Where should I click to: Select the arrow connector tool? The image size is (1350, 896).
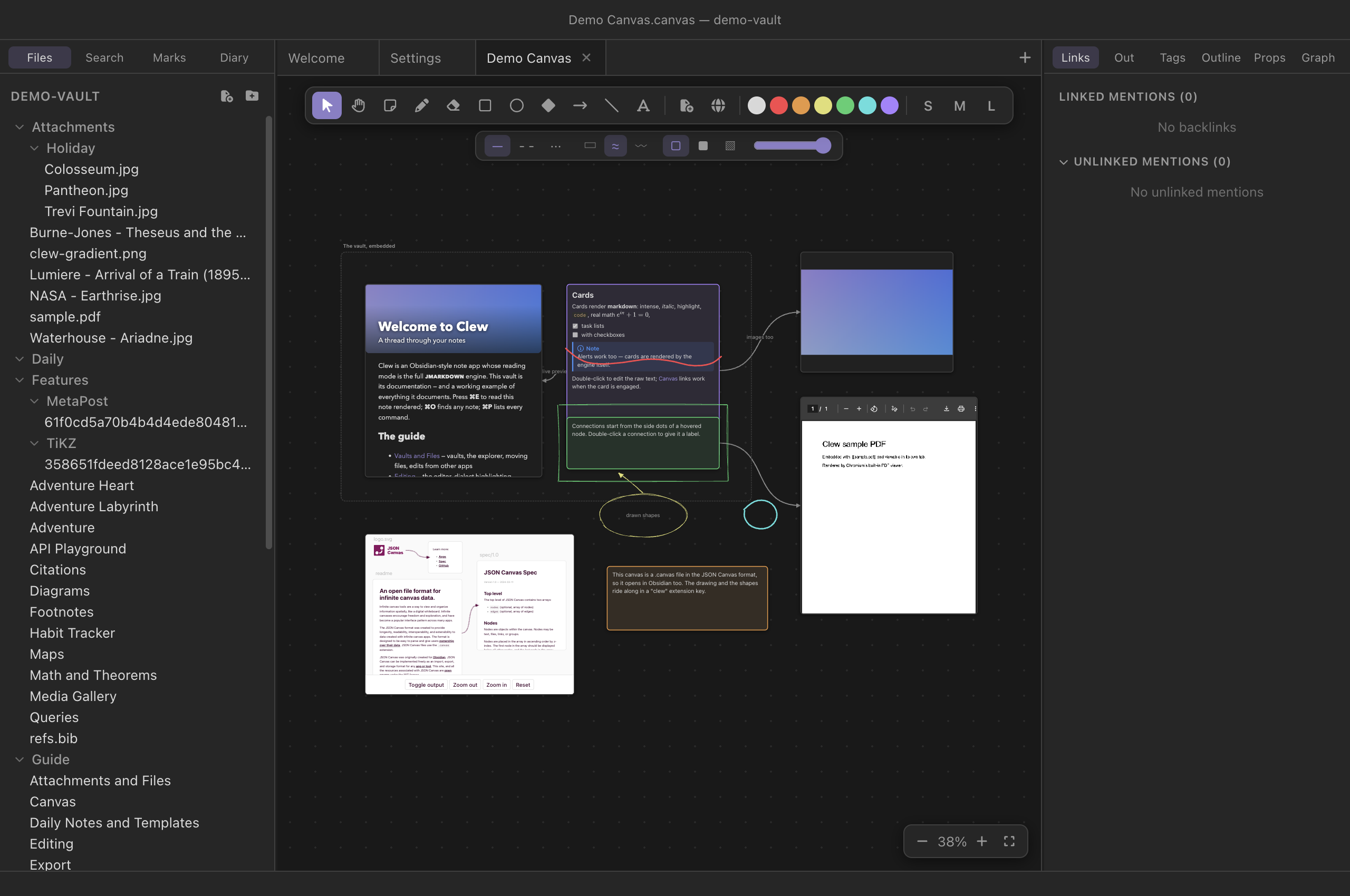[x=580, y=106]
